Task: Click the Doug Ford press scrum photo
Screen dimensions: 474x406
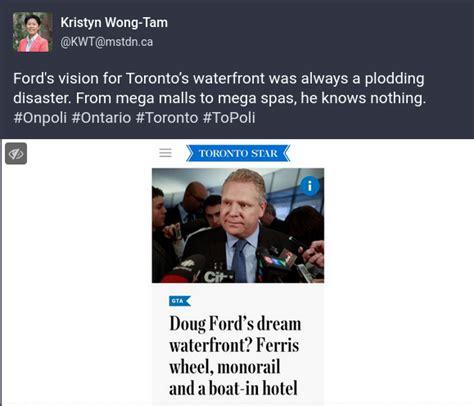Action: [238, 226]
